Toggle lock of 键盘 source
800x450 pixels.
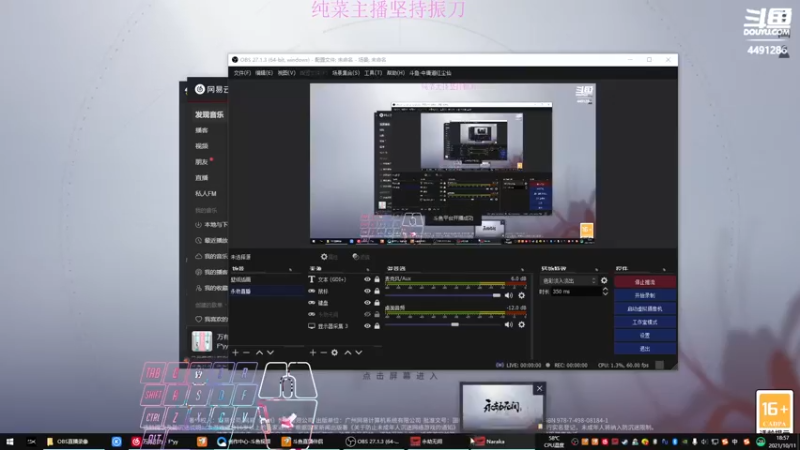(377, 303)
